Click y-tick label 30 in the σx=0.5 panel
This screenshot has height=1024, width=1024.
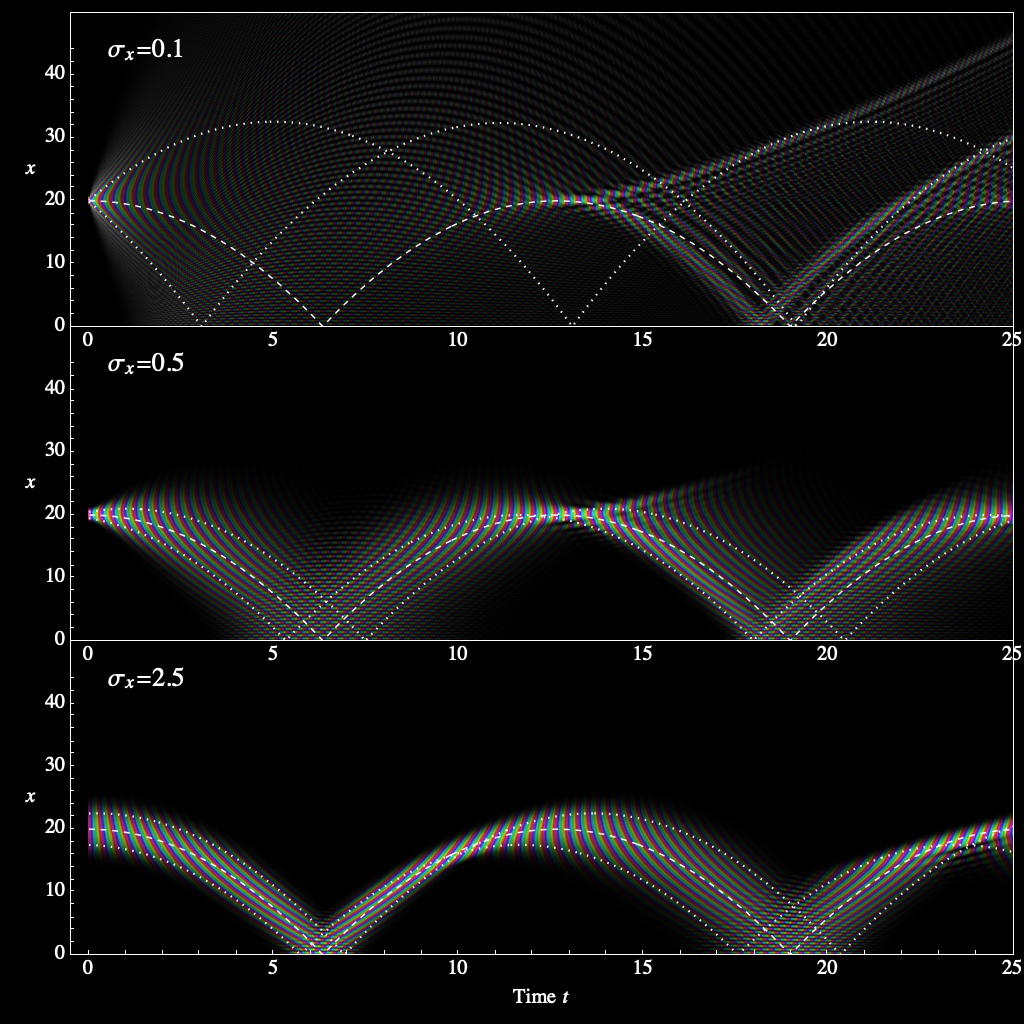pyautogui.click(x=55, y=451)
